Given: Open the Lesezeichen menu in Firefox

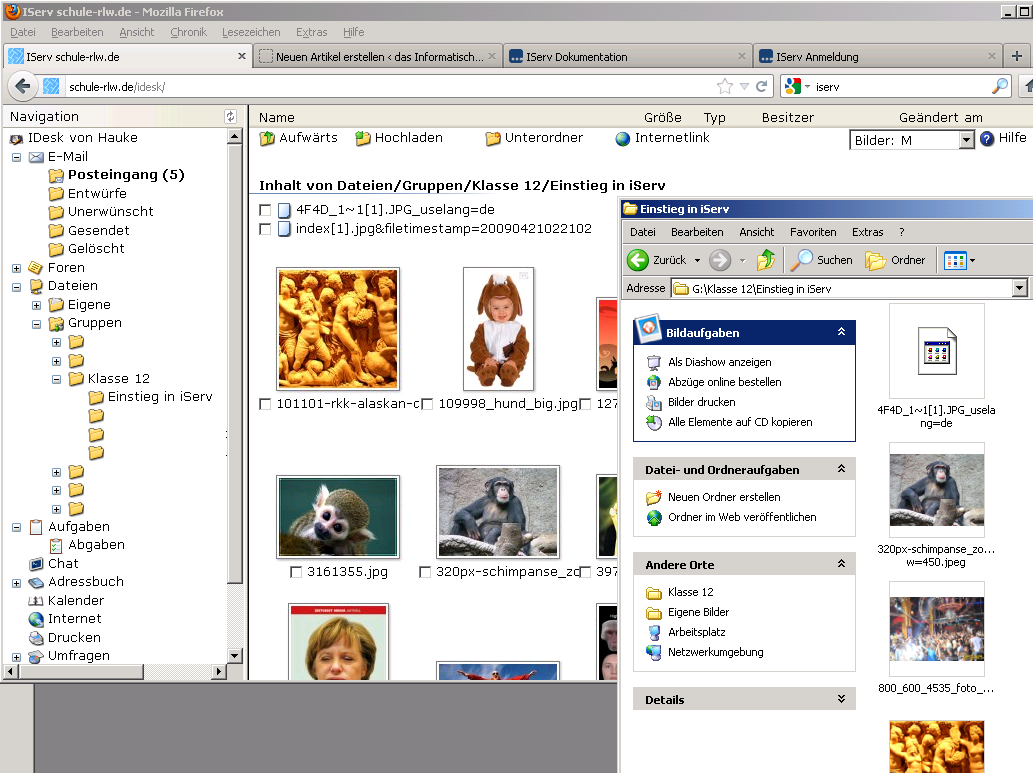Looking at the screenshot, I should pos(251,32).
